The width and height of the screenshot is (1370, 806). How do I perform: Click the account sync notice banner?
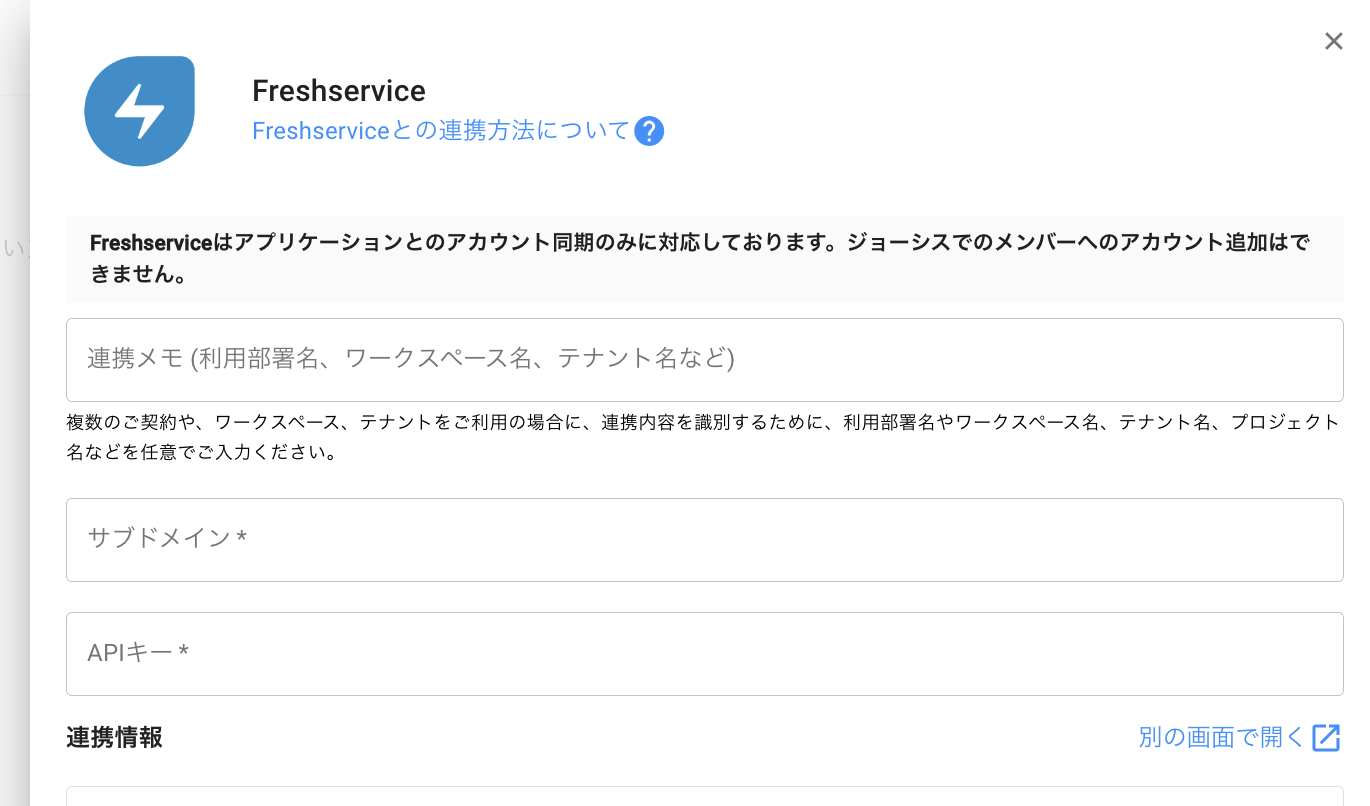(704, 259)
